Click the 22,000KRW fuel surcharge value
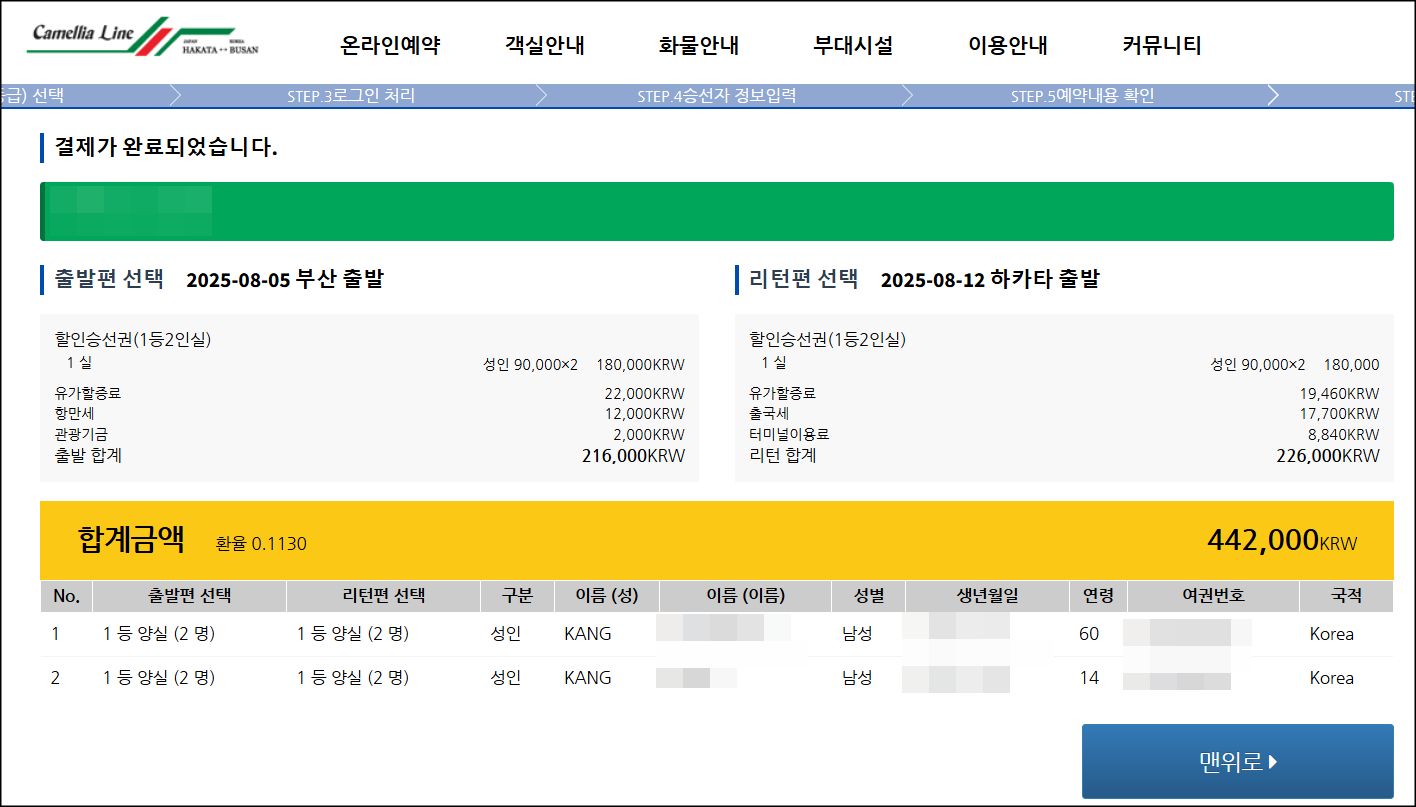This screenshot has height=807, width=1416. point(645,394)
